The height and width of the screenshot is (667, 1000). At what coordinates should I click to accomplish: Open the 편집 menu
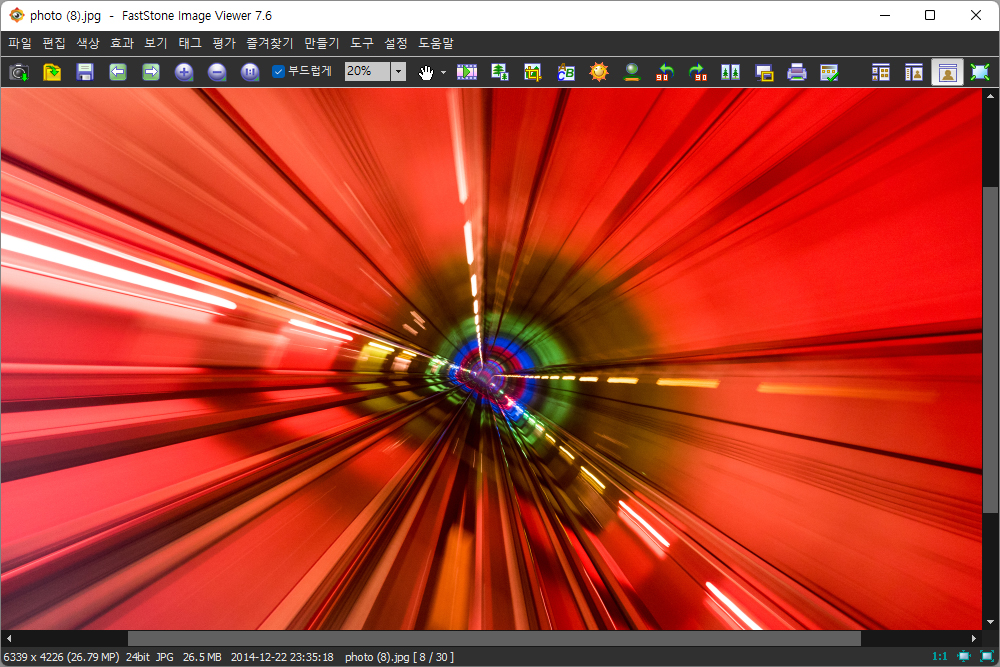click(x=54, y=43)
